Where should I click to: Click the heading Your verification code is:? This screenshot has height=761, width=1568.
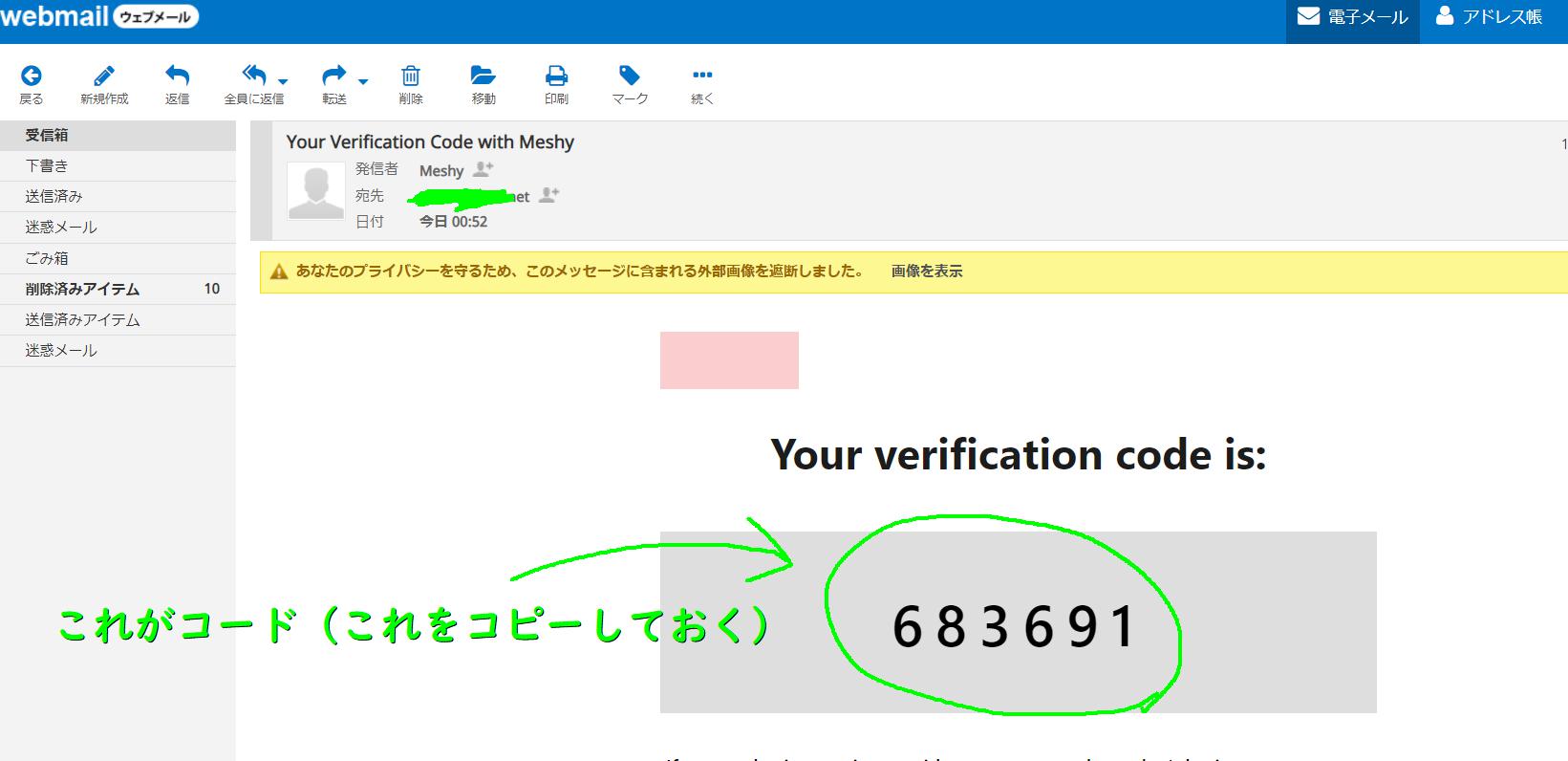(x=1019, y=455)
